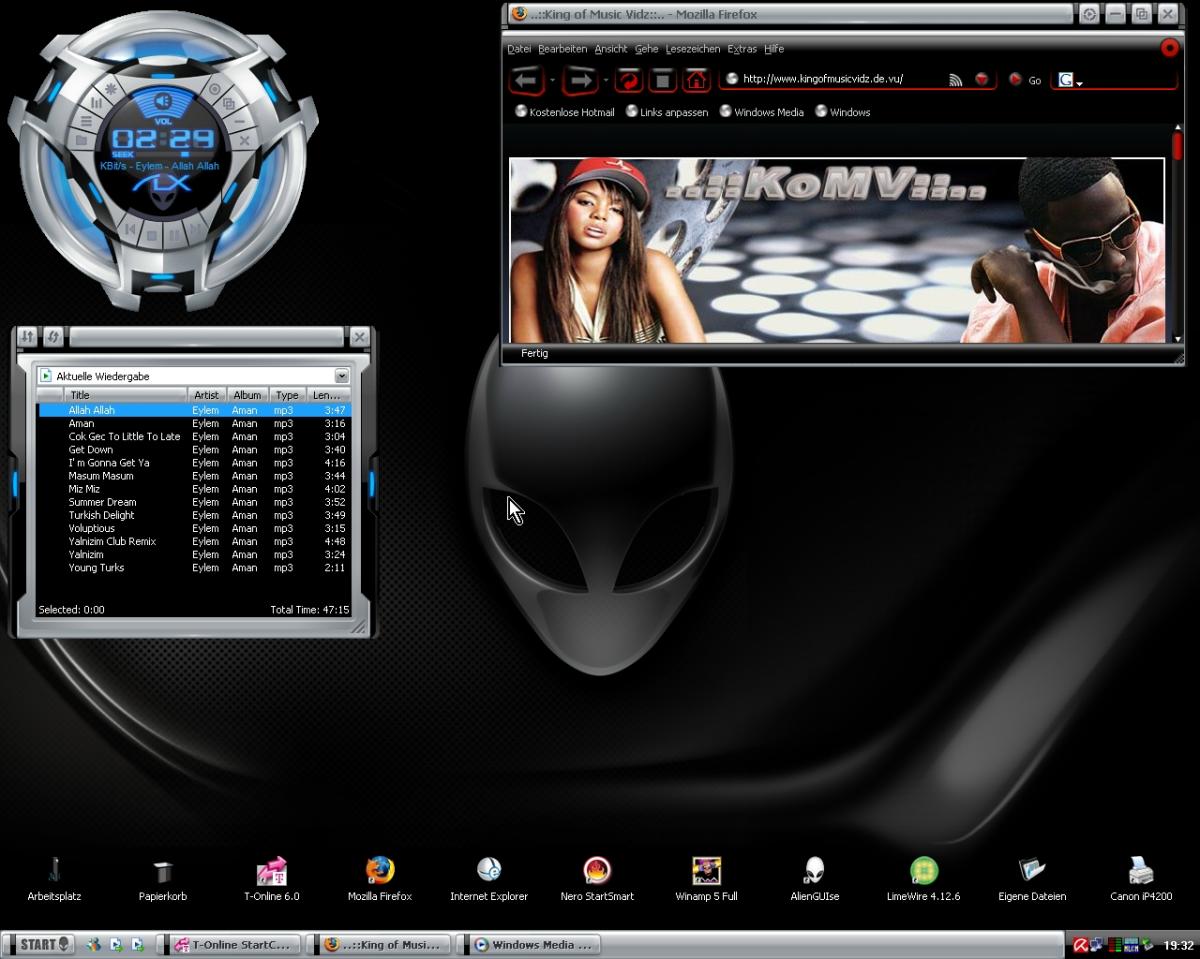
Task: Sort playlist by the Title column
Action: pos(126,395)
